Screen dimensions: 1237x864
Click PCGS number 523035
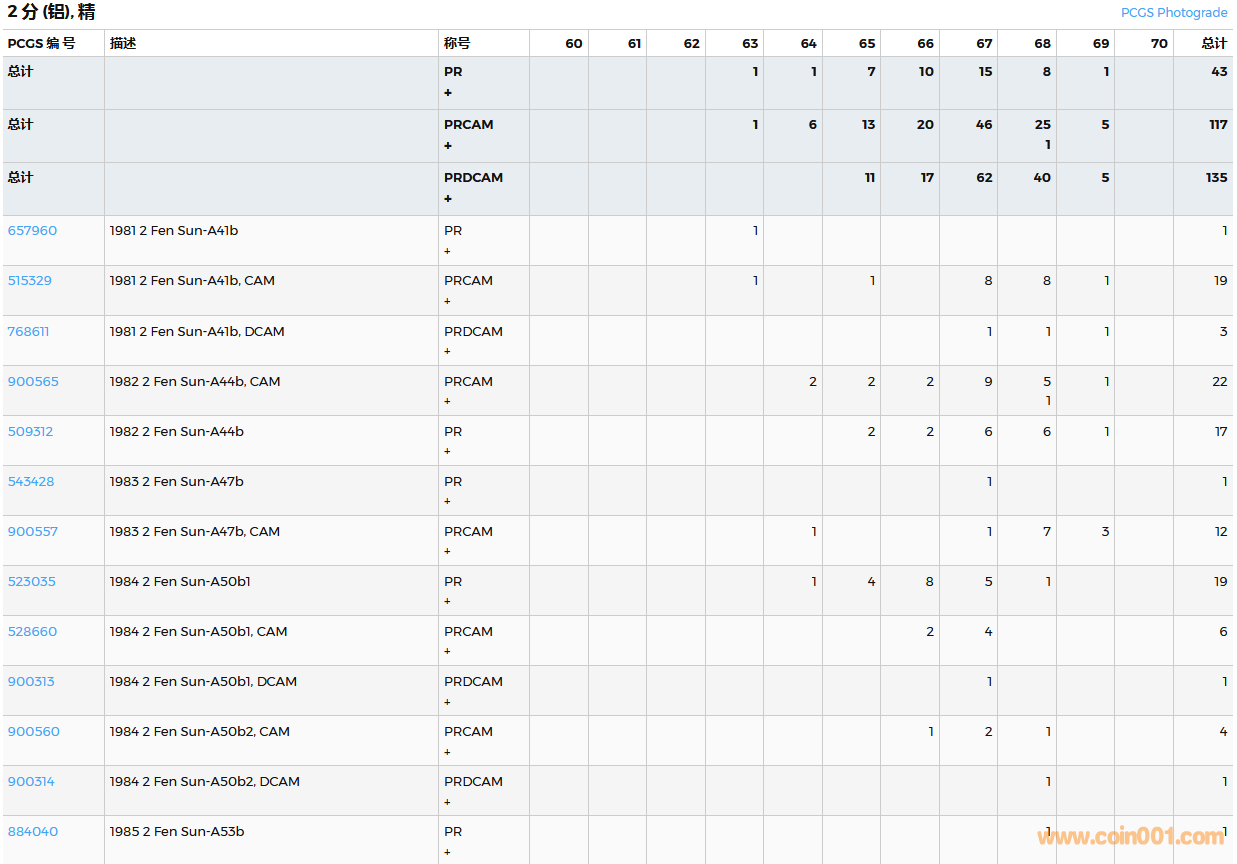pyautogui.click(x=31, y=581)
